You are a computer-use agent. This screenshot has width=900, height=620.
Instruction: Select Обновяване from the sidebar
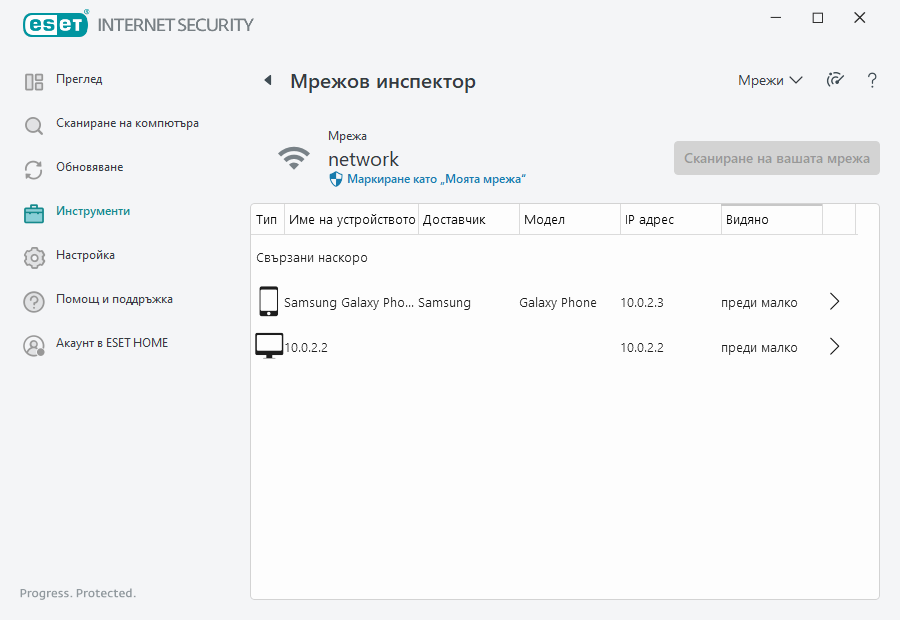(89, 168)
